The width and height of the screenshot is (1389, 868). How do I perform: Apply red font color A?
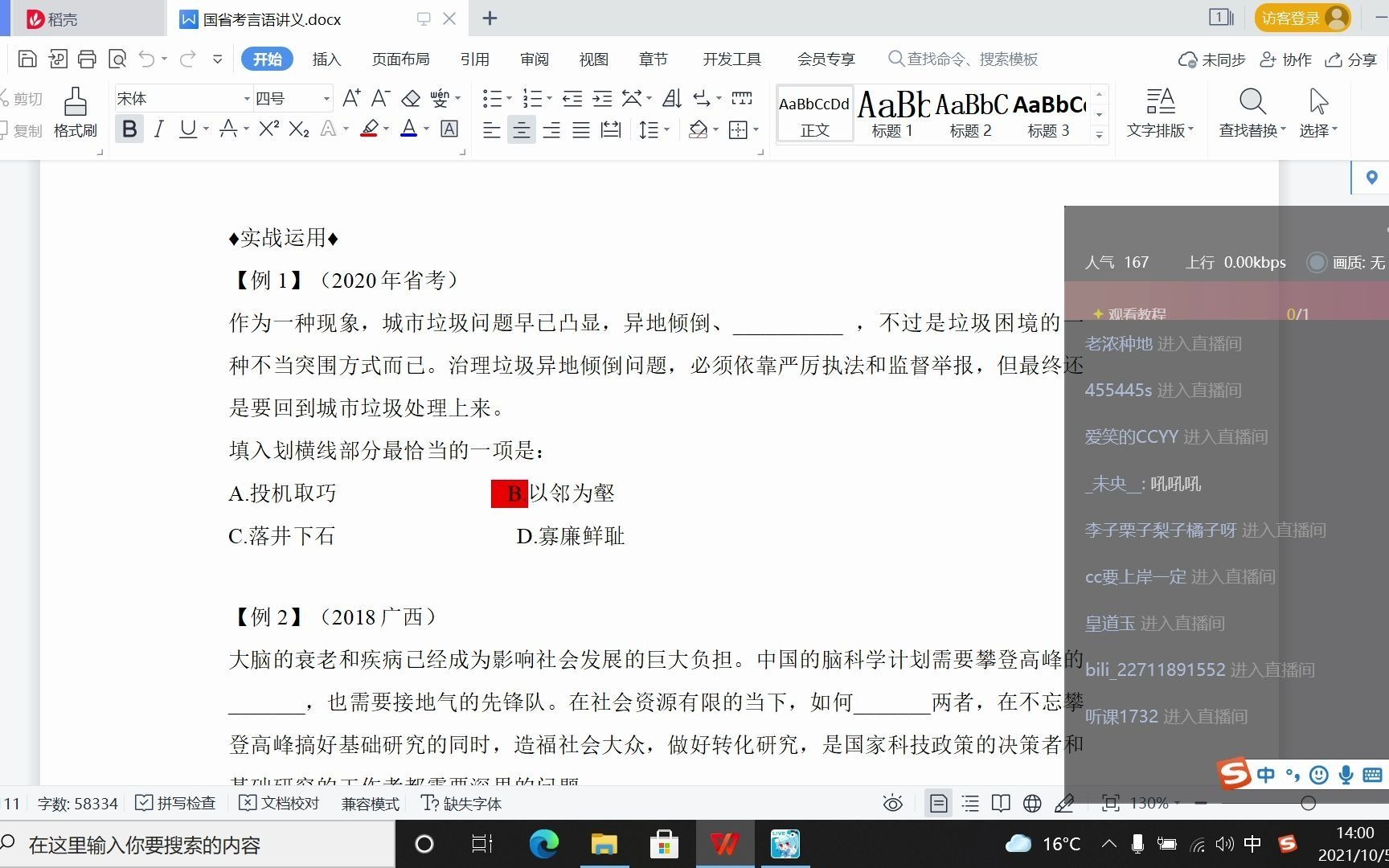coord(409,129)
